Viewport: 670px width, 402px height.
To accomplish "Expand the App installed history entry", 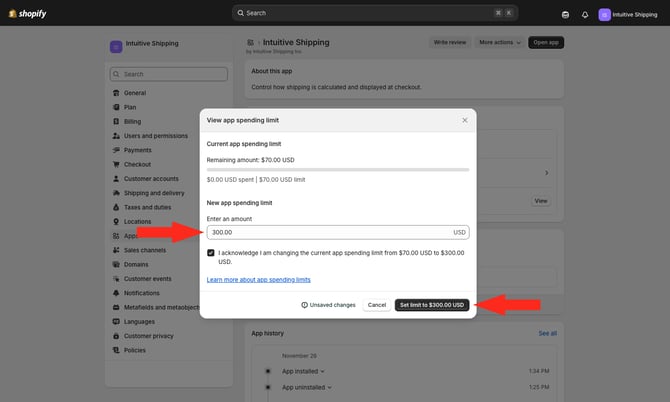I will (x=303, y=371).
